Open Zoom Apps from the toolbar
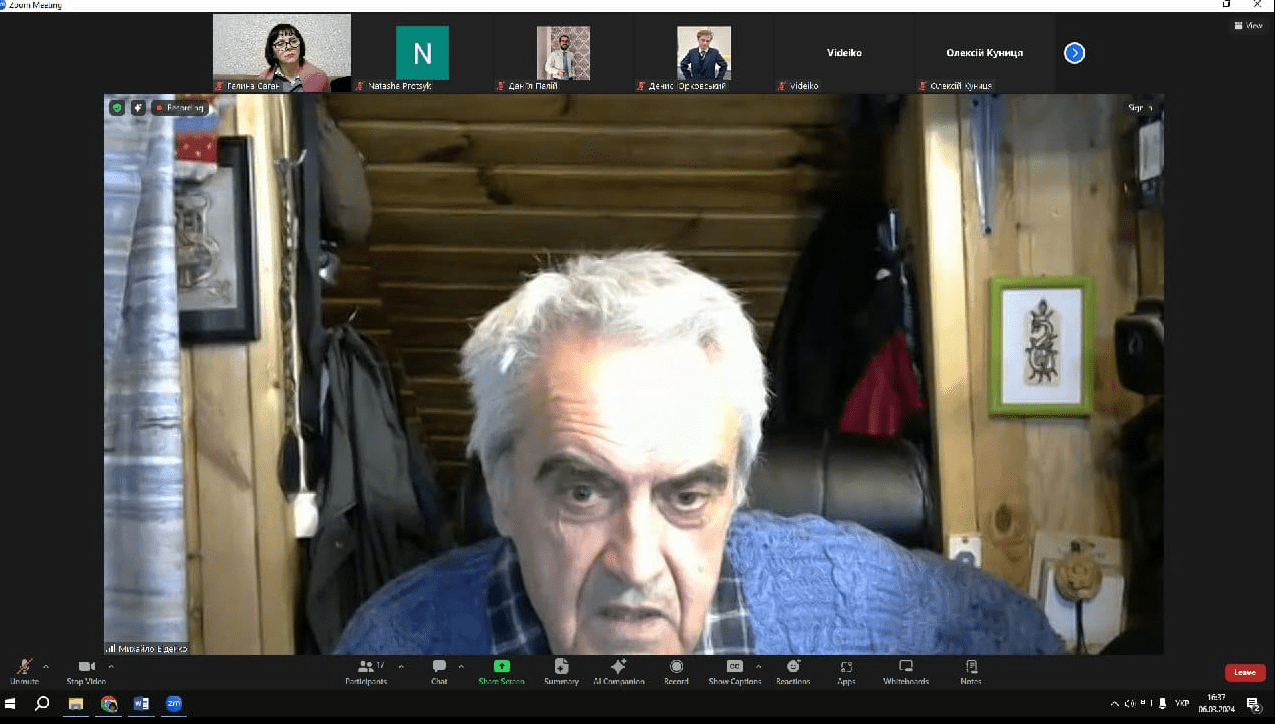The height and width of the screenshot is (724, 1275). 846,668
